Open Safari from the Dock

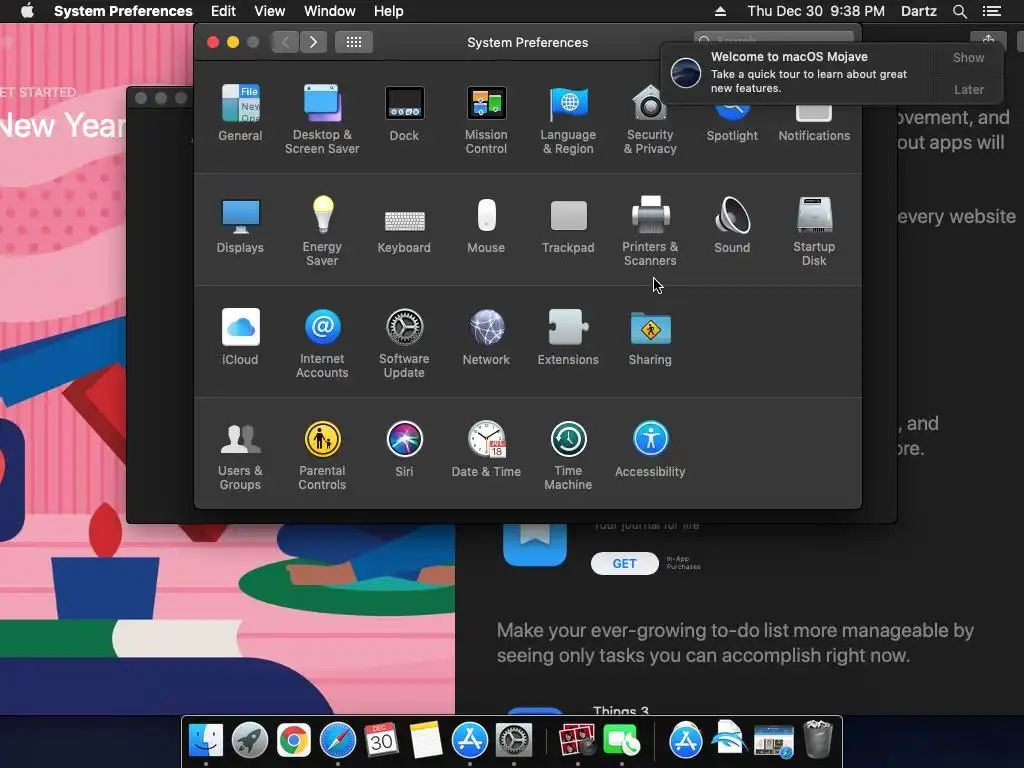338,741
